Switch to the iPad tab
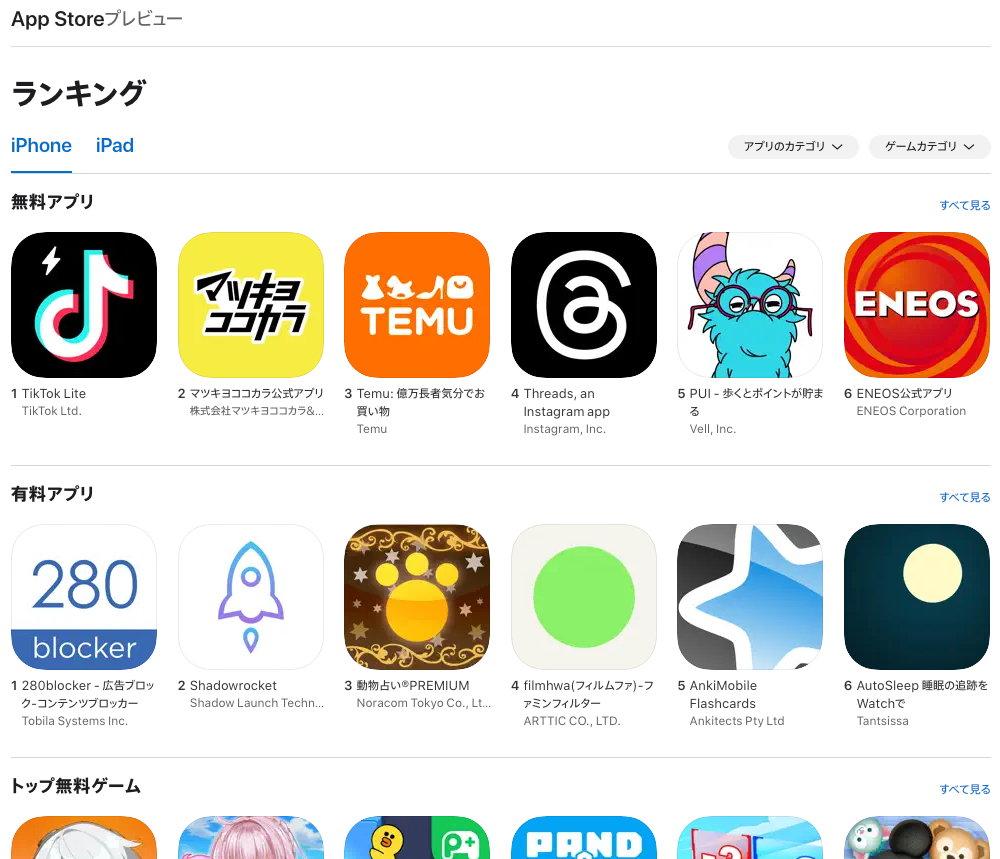This screenshot has height=859, width=1000. tap(115, 145)
